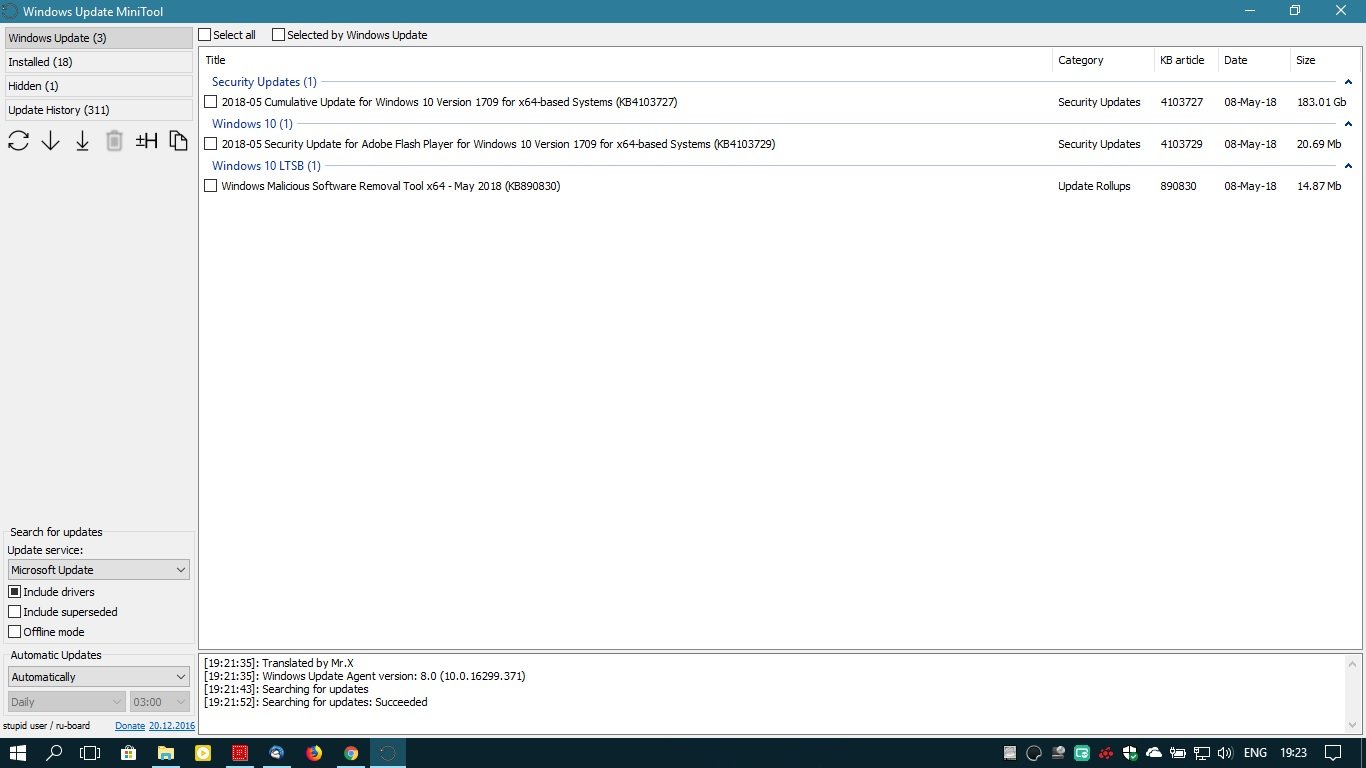1366x768 pixels.
Task: Select the Windows Malicious Software Removal Tool title
Action: pyautogui.click(x=391, y=186)
